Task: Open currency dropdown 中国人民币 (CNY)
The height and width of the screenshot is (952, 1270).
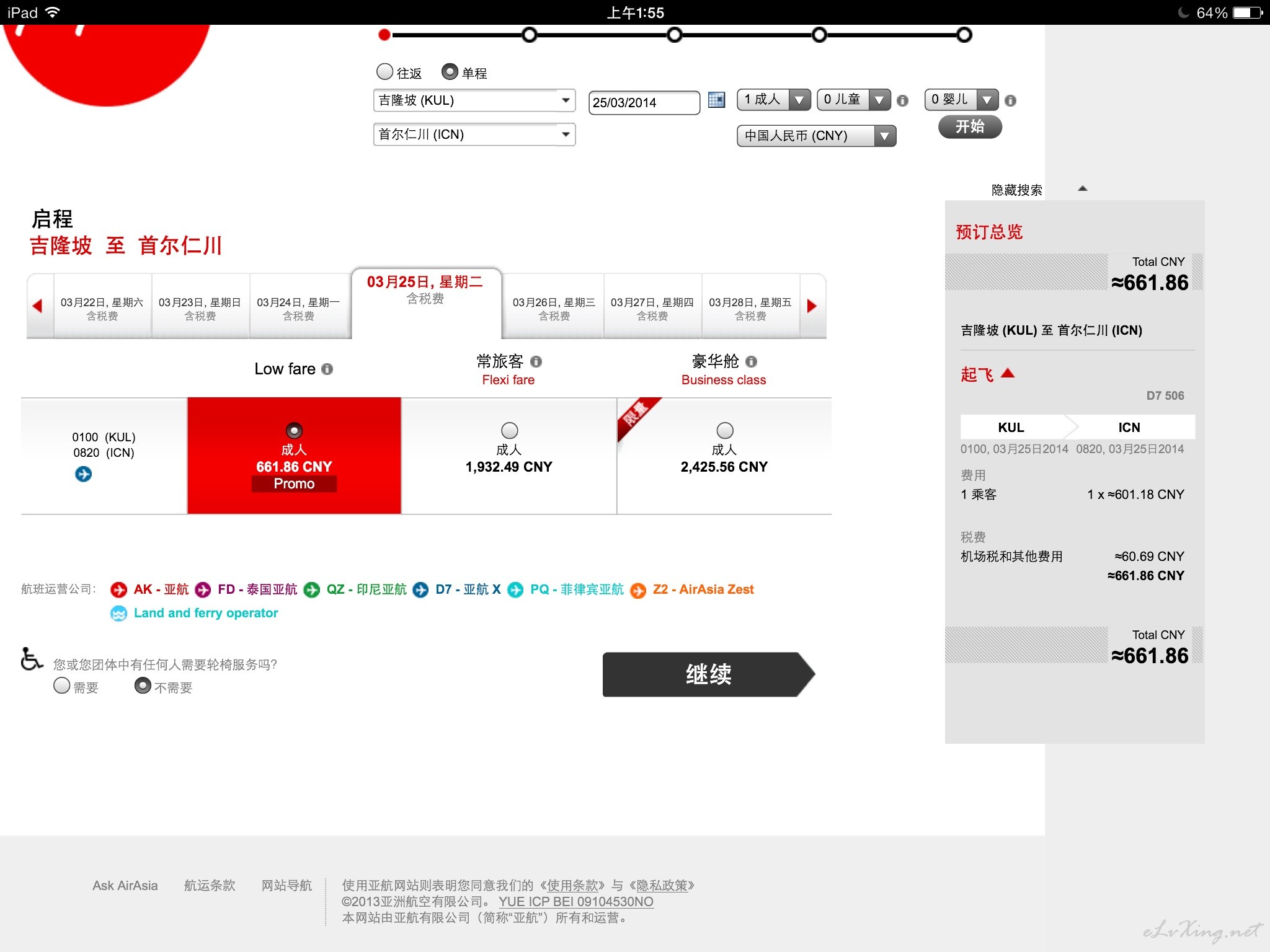Action: 816,136
